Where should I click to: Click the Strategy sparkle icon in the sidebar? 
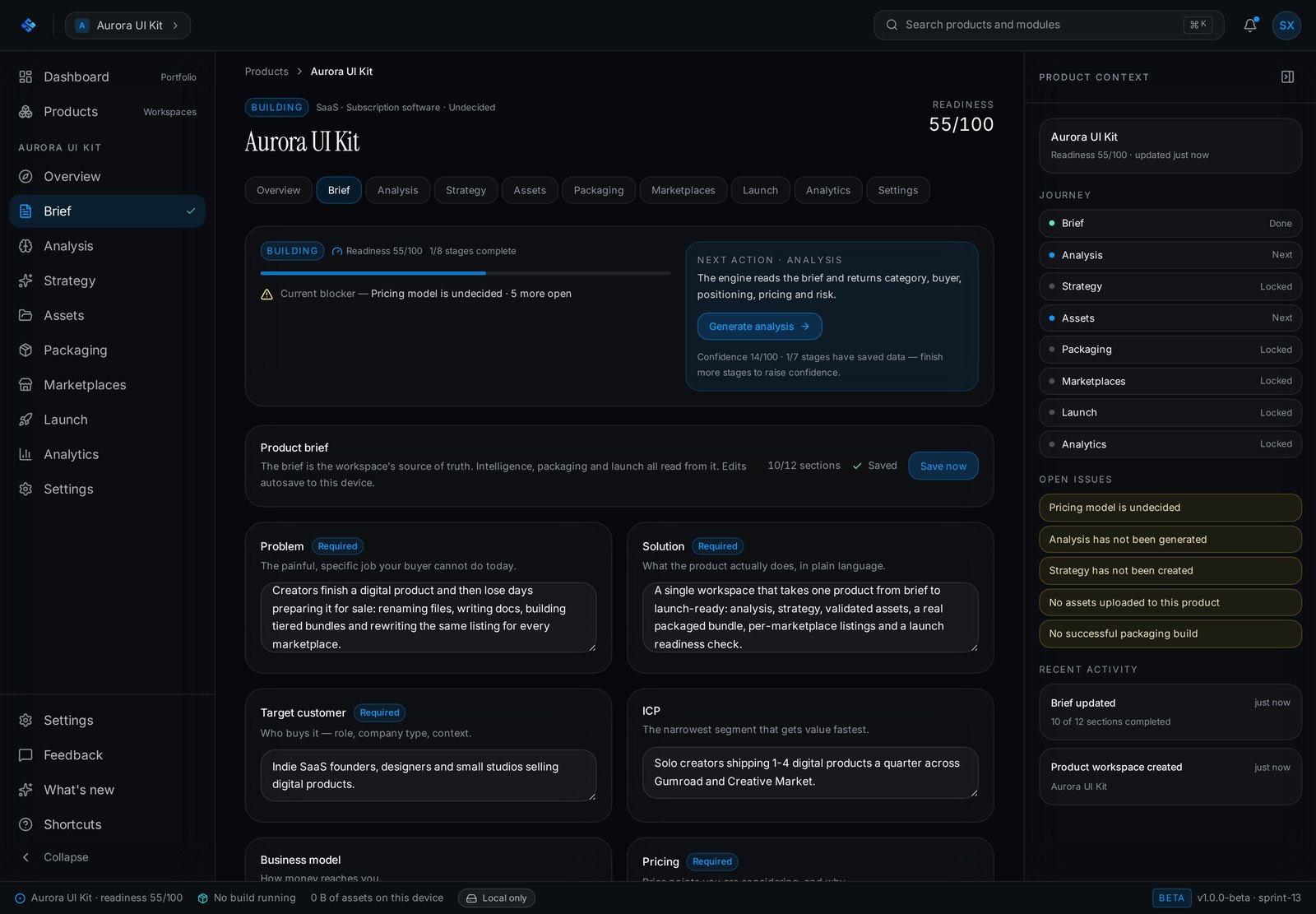(x=25, y=281)
